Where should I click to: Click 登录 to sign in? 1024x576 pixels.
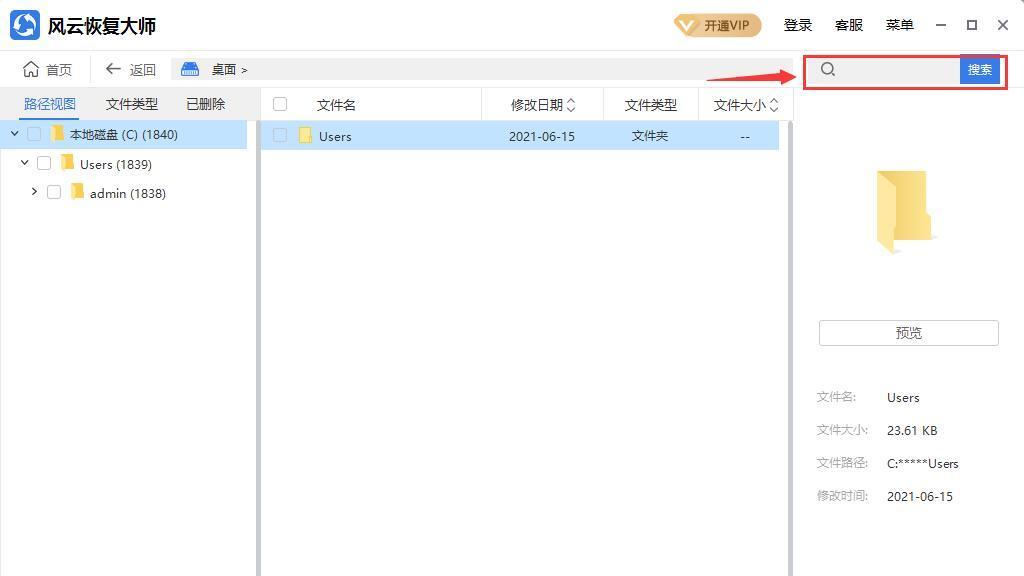pyautogui.click(x=797, y=25)
